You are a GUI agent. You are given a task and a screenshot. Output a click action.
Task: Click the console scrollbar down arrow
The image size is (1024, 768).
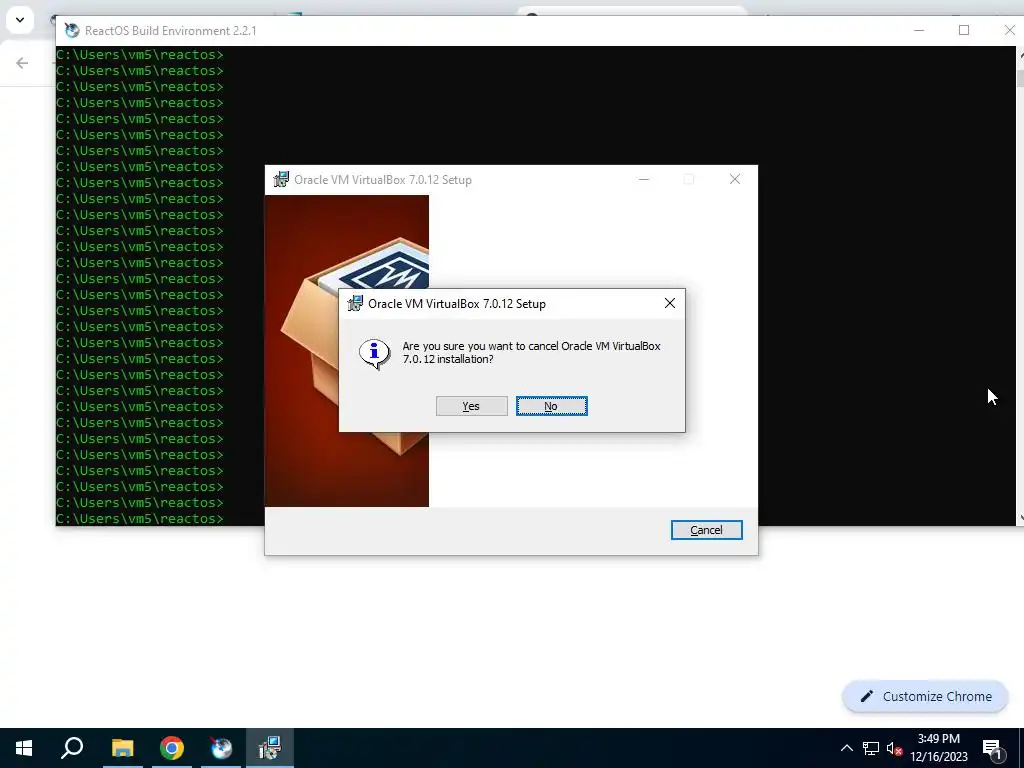1021,518
